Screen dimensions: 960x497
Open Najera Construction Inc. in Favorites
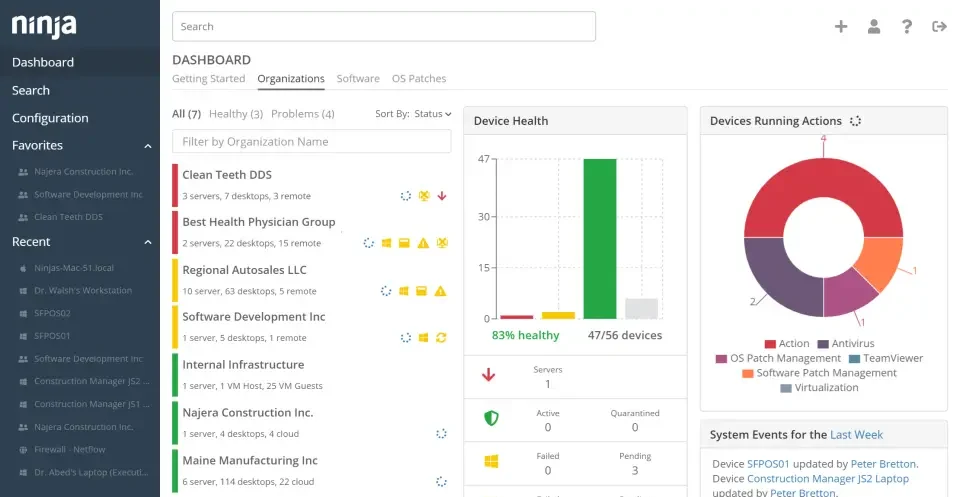coord(83,172)
